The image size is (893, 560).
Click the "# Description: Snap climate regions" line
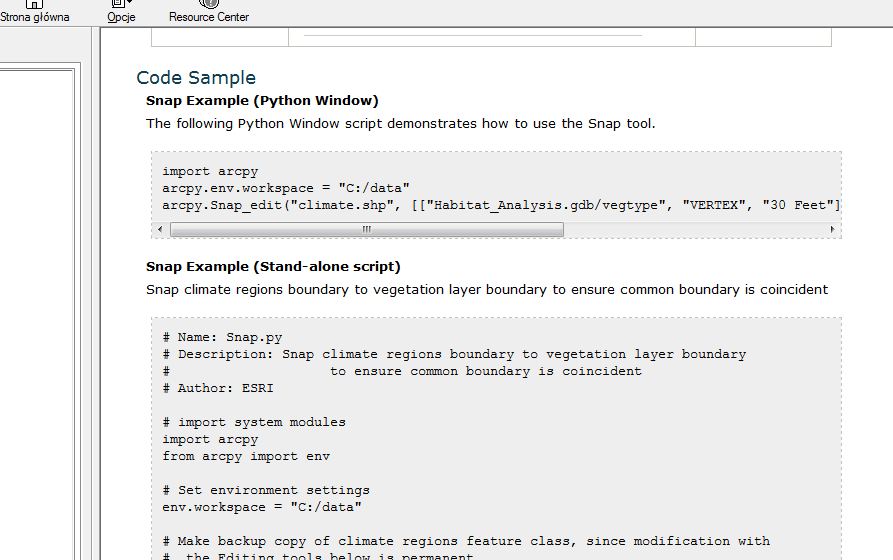454,354
